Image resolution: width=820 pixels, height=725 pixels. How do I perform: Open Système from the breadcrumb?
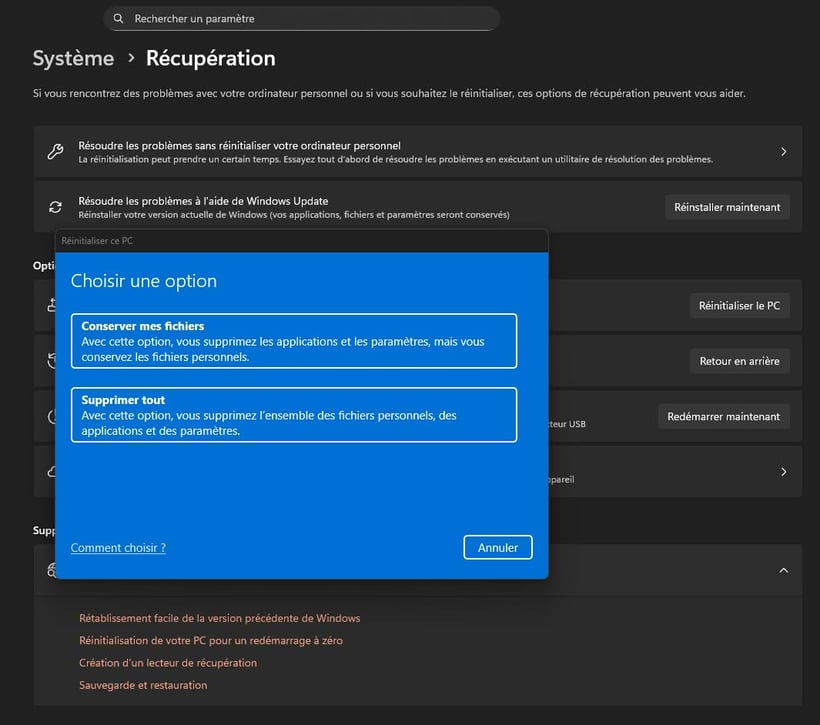[x=72, y=58]
